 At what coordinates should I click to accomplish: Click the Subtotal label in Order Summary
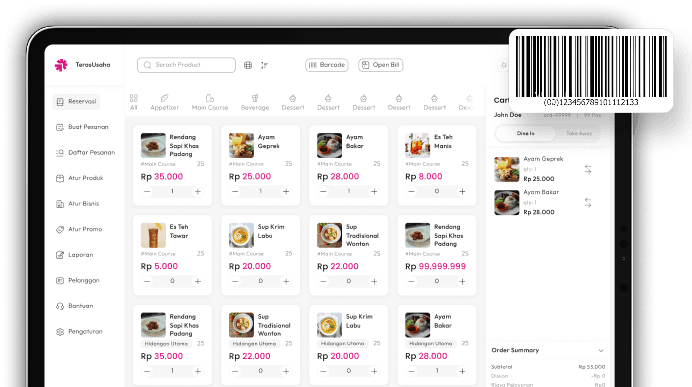(x=502, y=367)
